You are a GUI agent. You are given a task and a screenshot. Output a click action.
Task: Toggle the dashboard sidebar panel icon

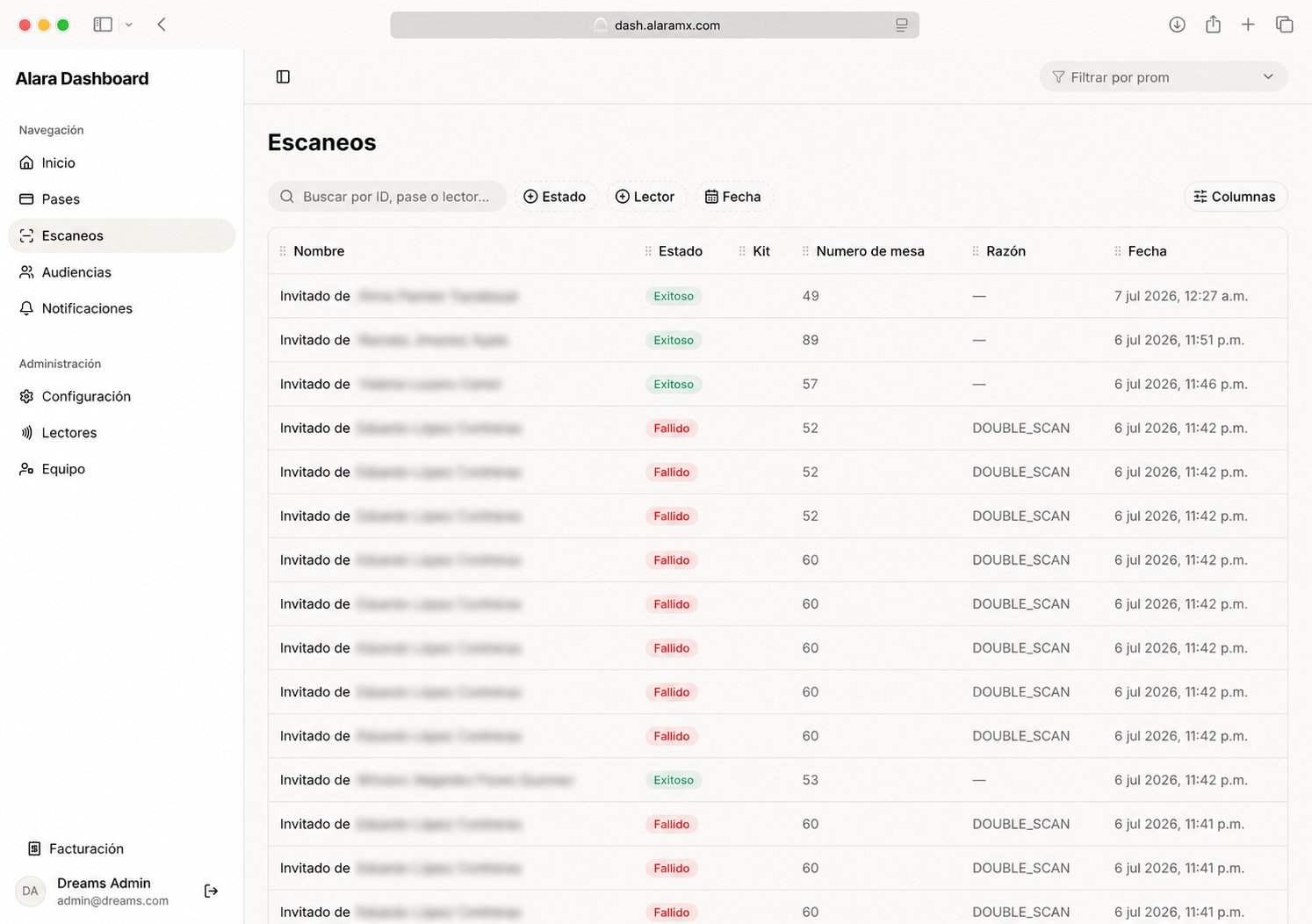tap(283, 76)
